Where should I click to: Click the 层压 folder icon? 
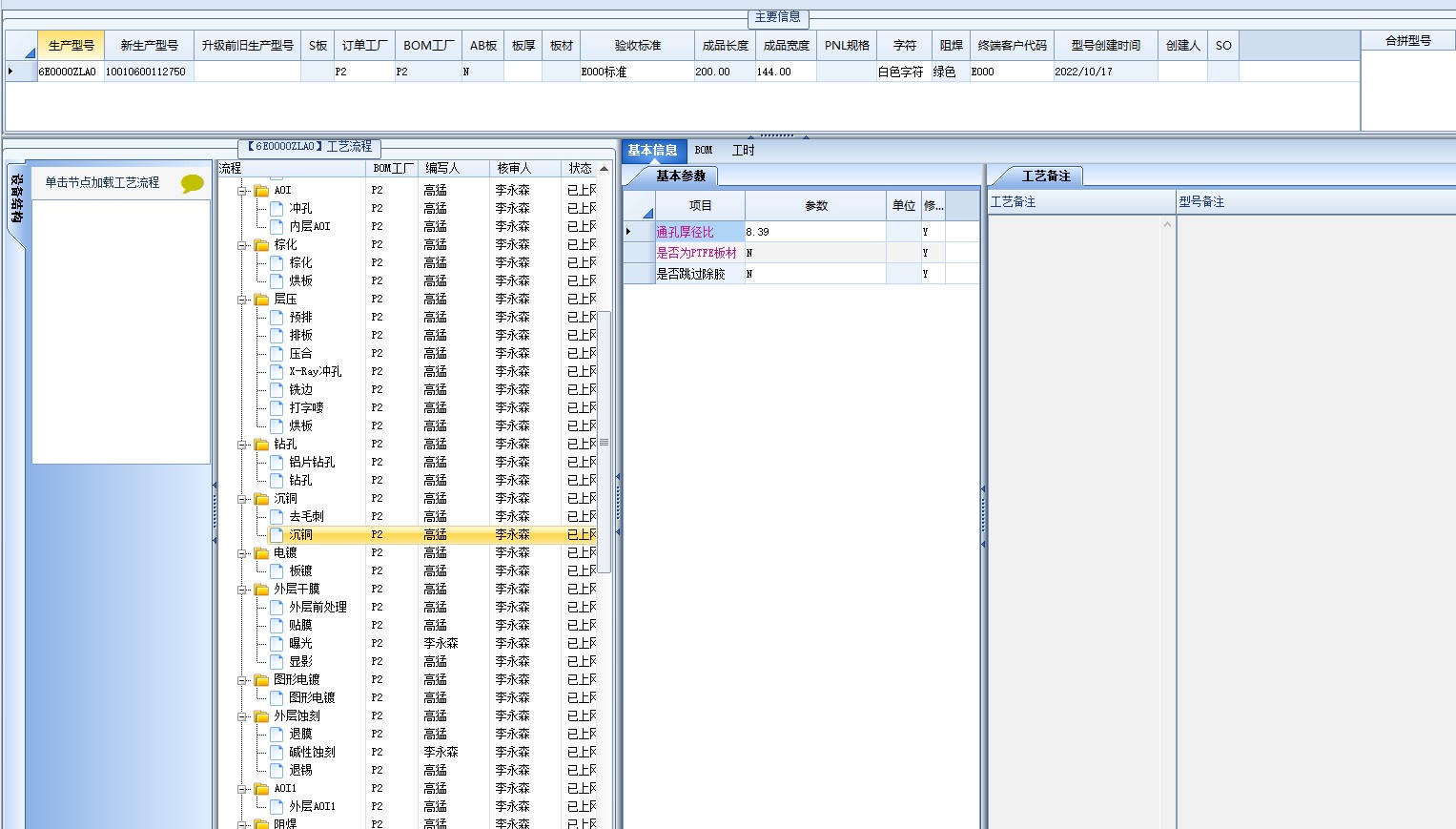[x=261, y=299]
